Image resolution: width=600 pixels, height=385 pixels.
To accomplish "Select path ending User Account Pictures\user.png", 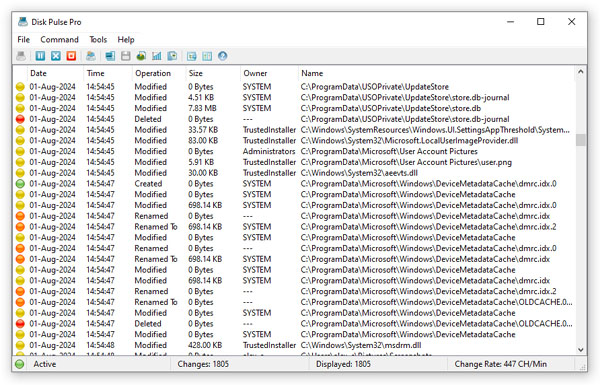I will pos(406,162).
